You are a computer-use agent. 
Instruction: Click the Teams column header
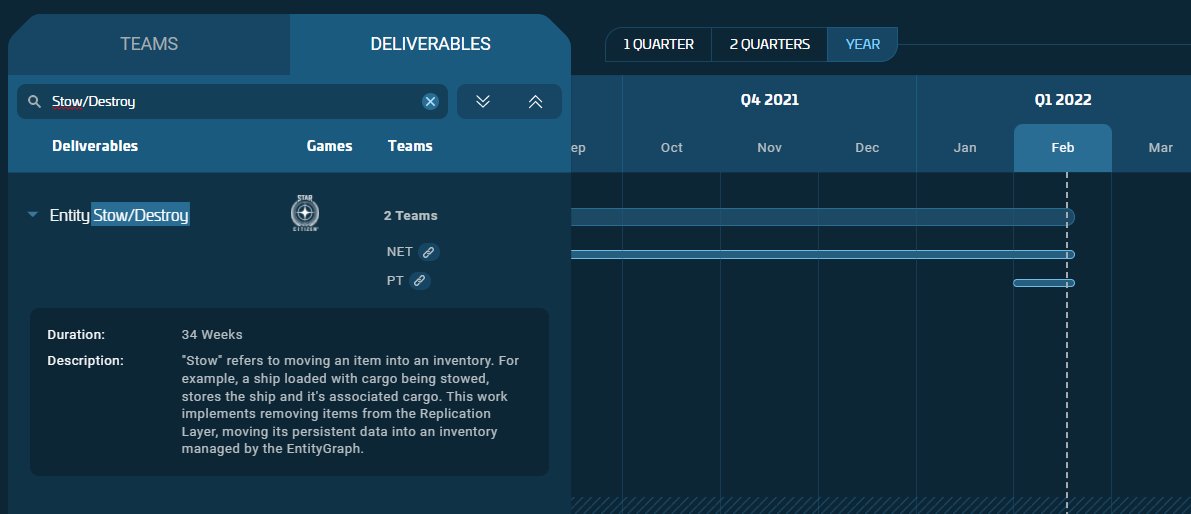click(410, 146)
